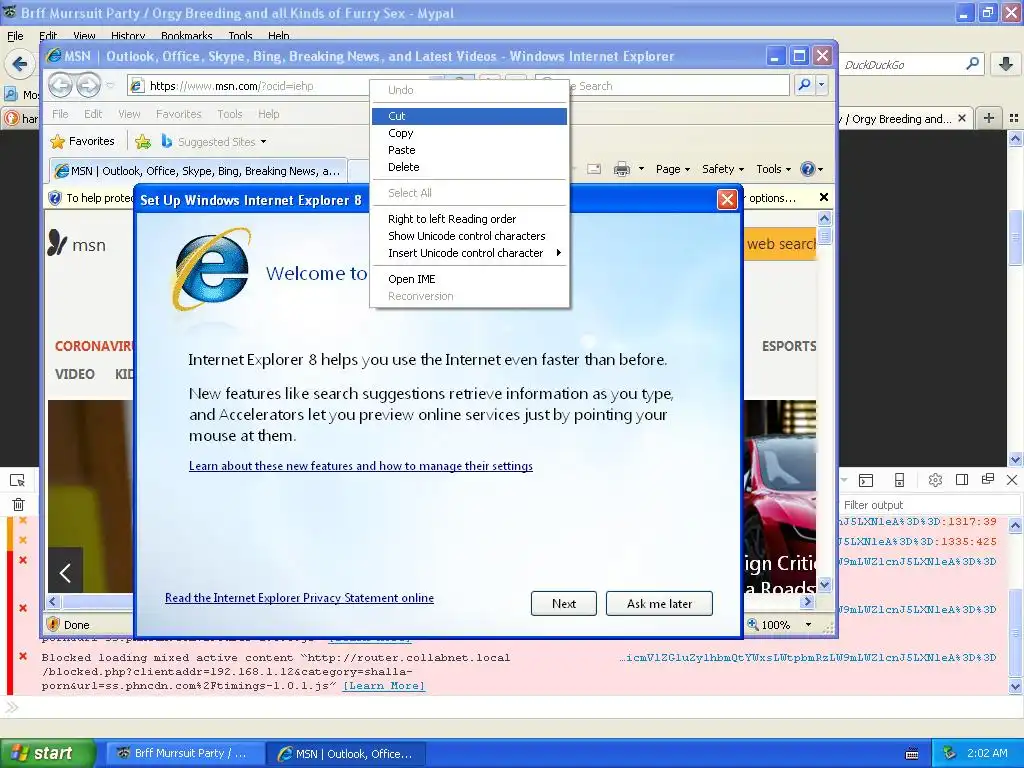
Task: Click the devtools Filter output field
Action: (928, 505)
